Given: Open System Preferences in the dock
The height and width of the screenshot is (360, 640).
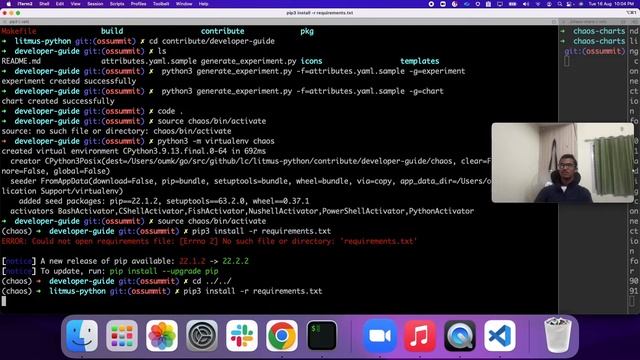Looking at the screenshot, I should [202, 336].
